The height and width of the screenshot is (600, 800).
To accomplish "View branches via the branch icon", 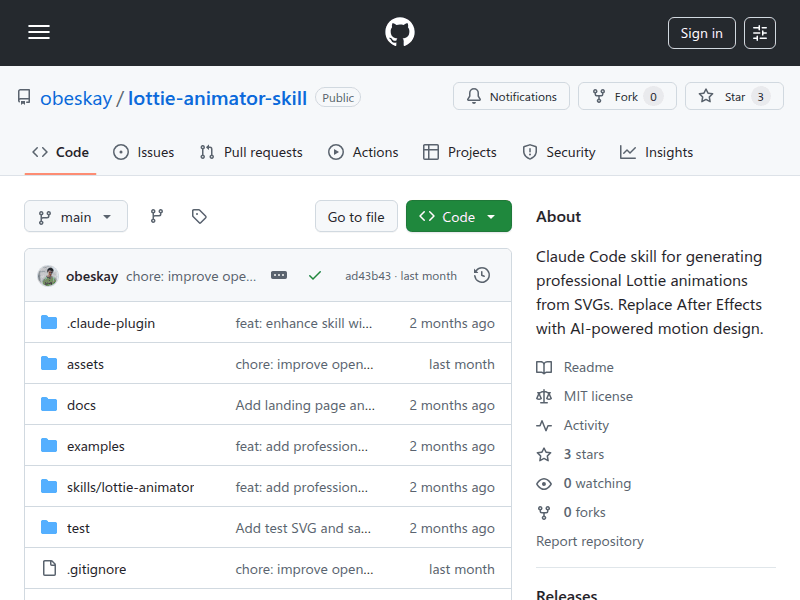I will point(157,217).
